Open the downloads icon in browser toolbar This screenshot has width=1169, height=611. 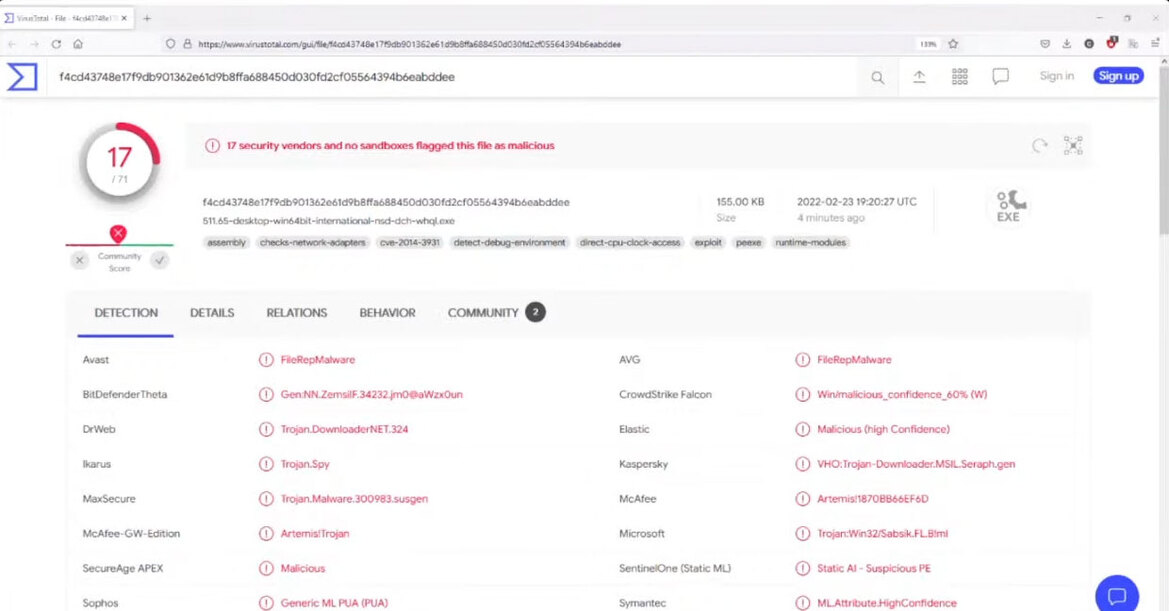click(1067, 44)
